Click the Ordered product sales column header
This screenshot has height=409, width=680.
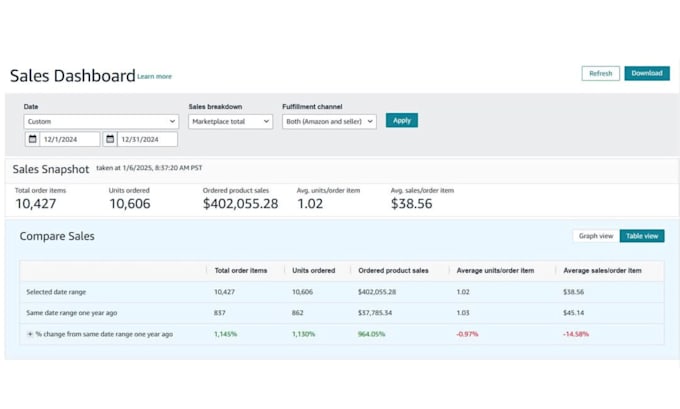[393, 270]
